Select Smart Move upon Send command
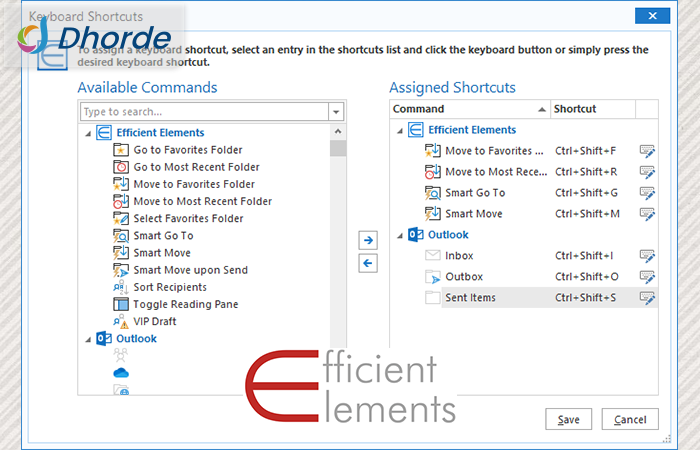700x450 pixels. click(x=190, y=270)
